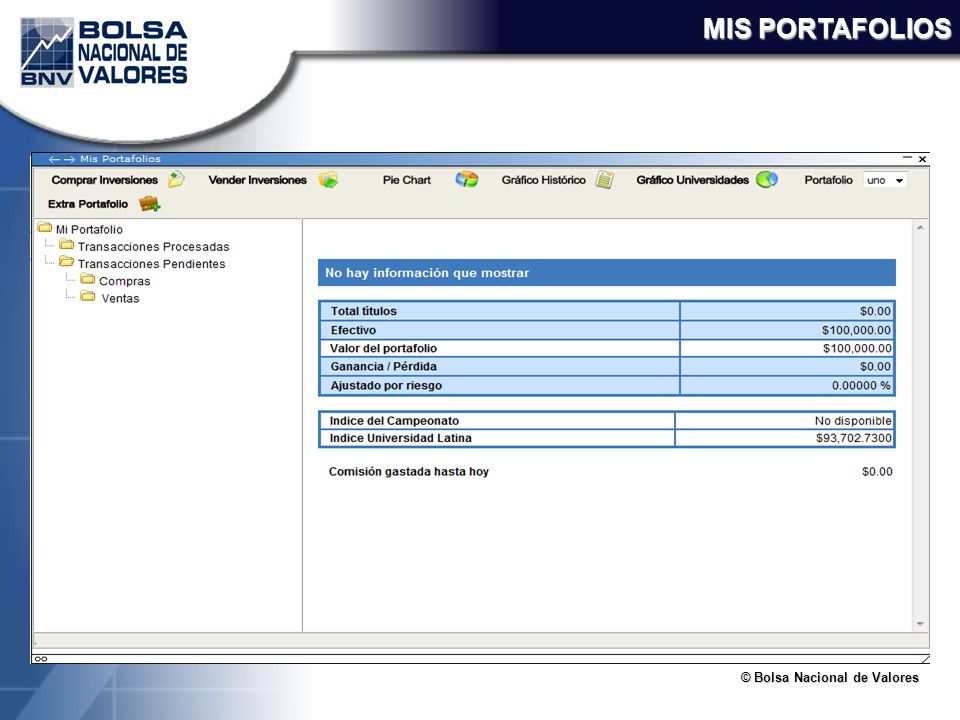Select Gráfico Universidades label
The height and width of the screenshot is (720, 960).
[692, 180]
